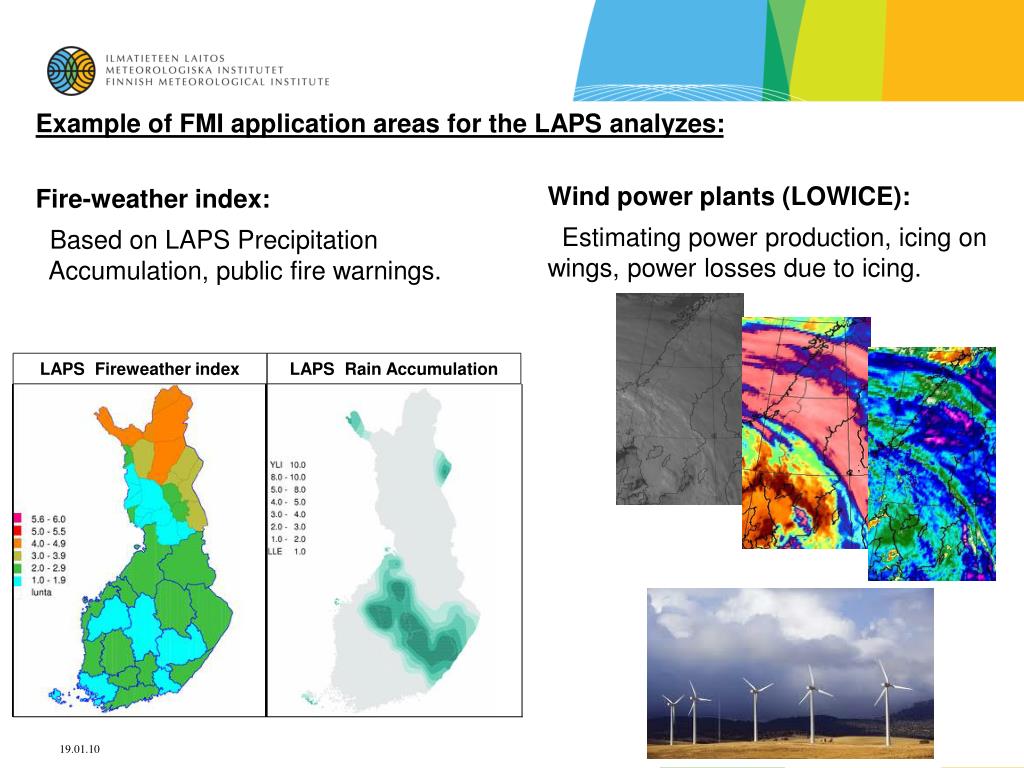The width and height of the screenshot is (1024, 768).
Task: Click the 'FINNISH METEOROLOGICAL INSTITUTE' text line
Action: coord(217,82)
